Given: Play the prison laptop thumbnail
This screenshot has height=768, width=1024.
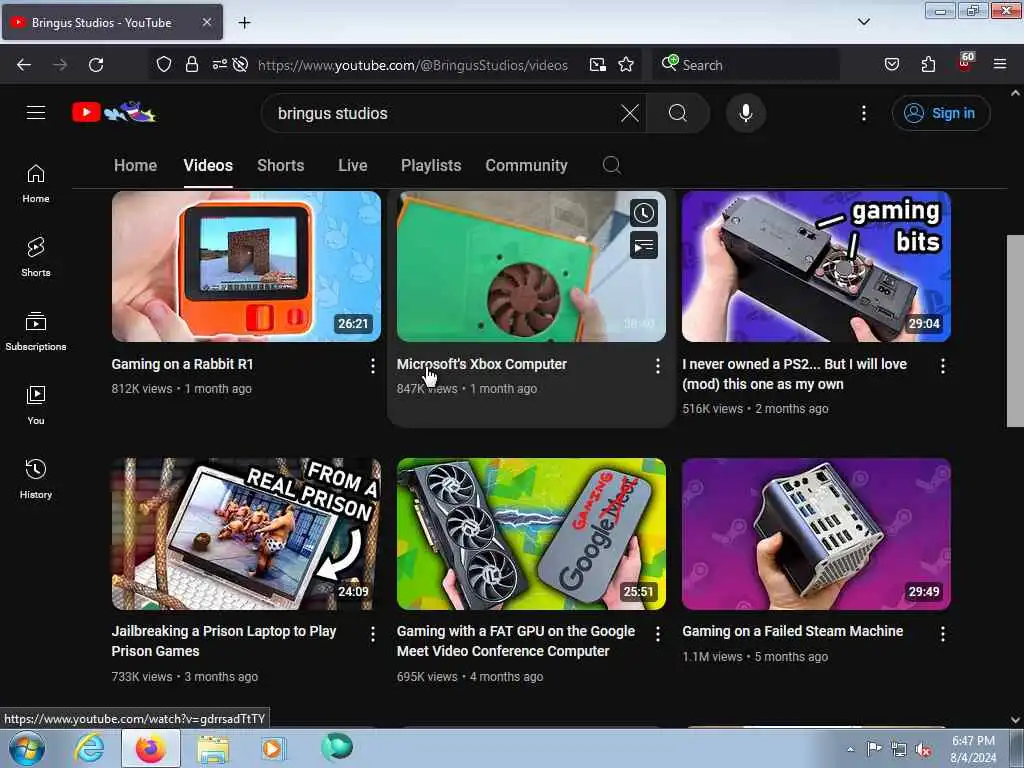Looking at the screenshot, I should coord(246,534).
